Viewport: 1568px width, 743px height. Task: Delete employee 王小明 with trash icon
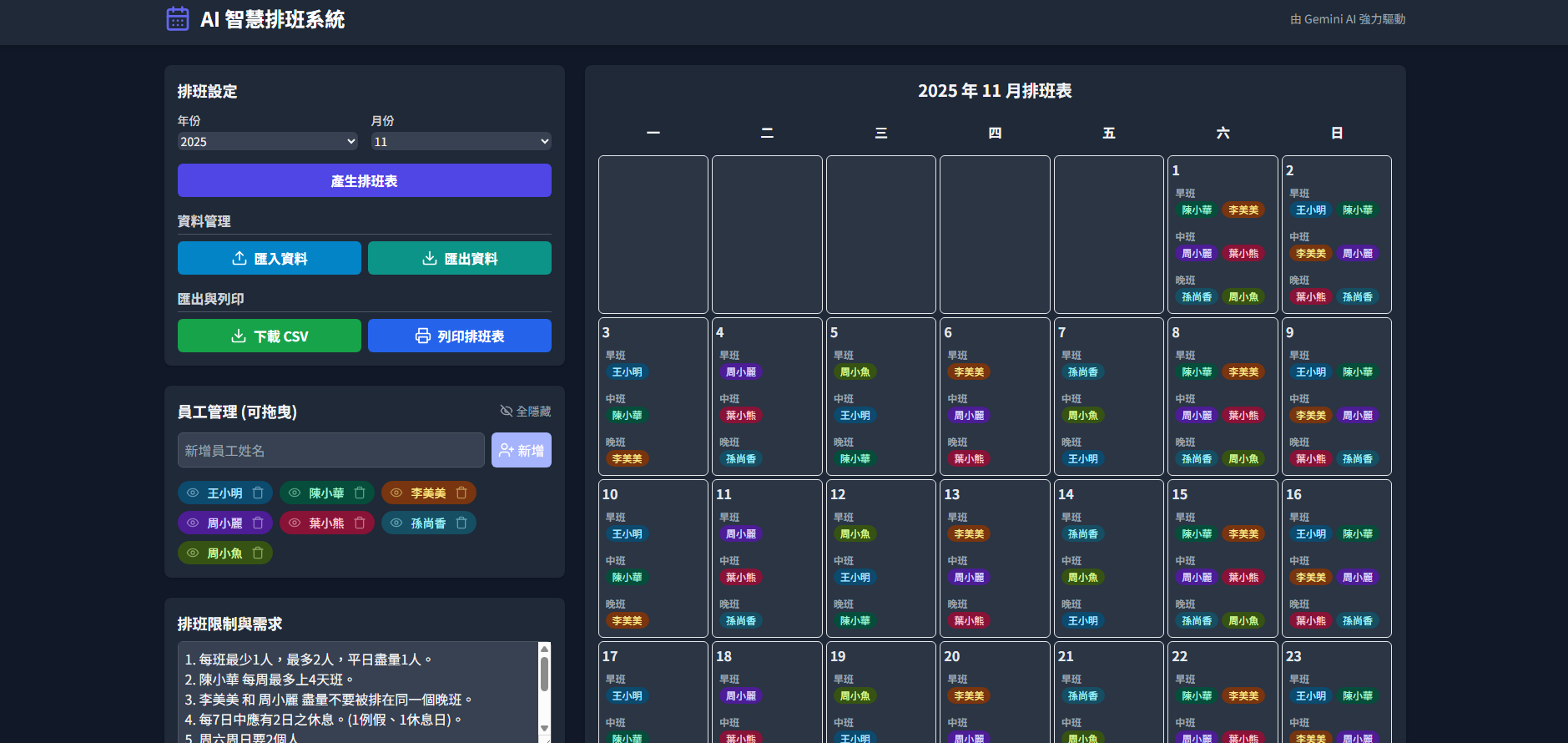coord(258,493)
